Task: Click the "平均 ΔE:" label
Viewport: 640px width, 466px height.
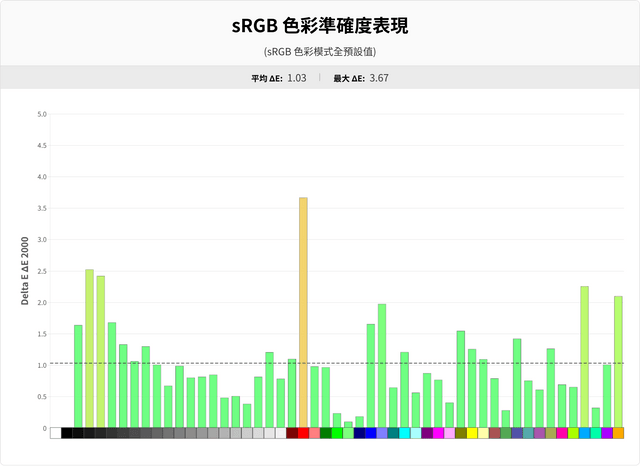Action: [267, 78]
